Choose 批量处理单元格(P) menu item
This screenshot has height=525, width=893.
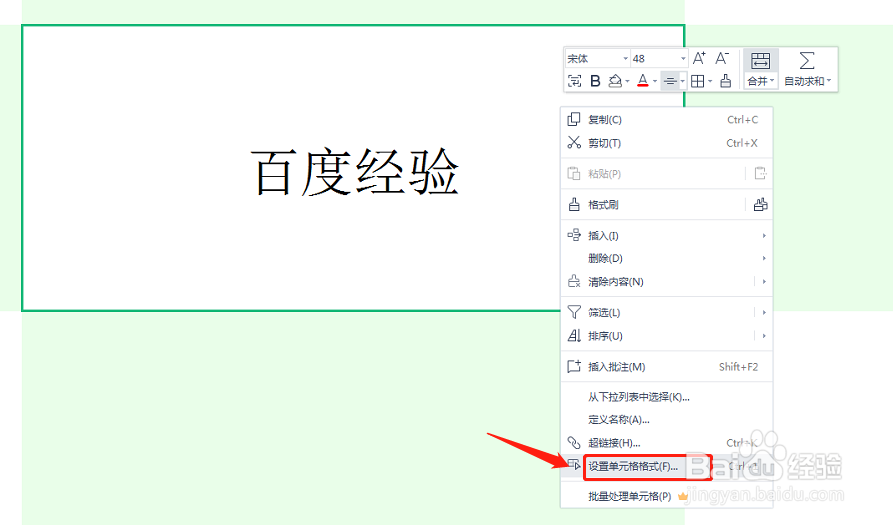click(x=666, y=497)
